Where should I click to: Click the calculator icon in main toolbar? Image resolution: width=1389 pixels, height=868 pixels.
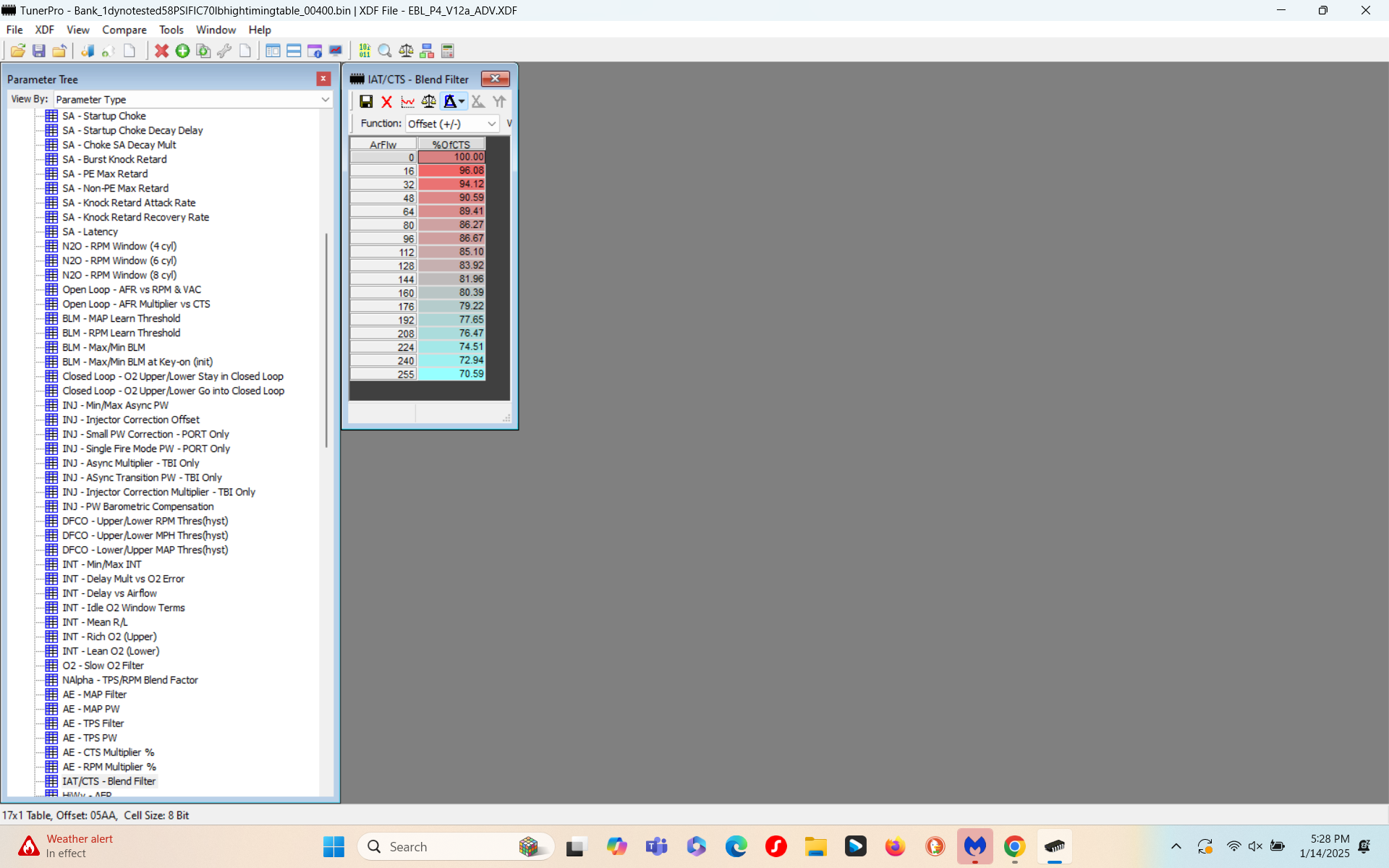point(448,51)
